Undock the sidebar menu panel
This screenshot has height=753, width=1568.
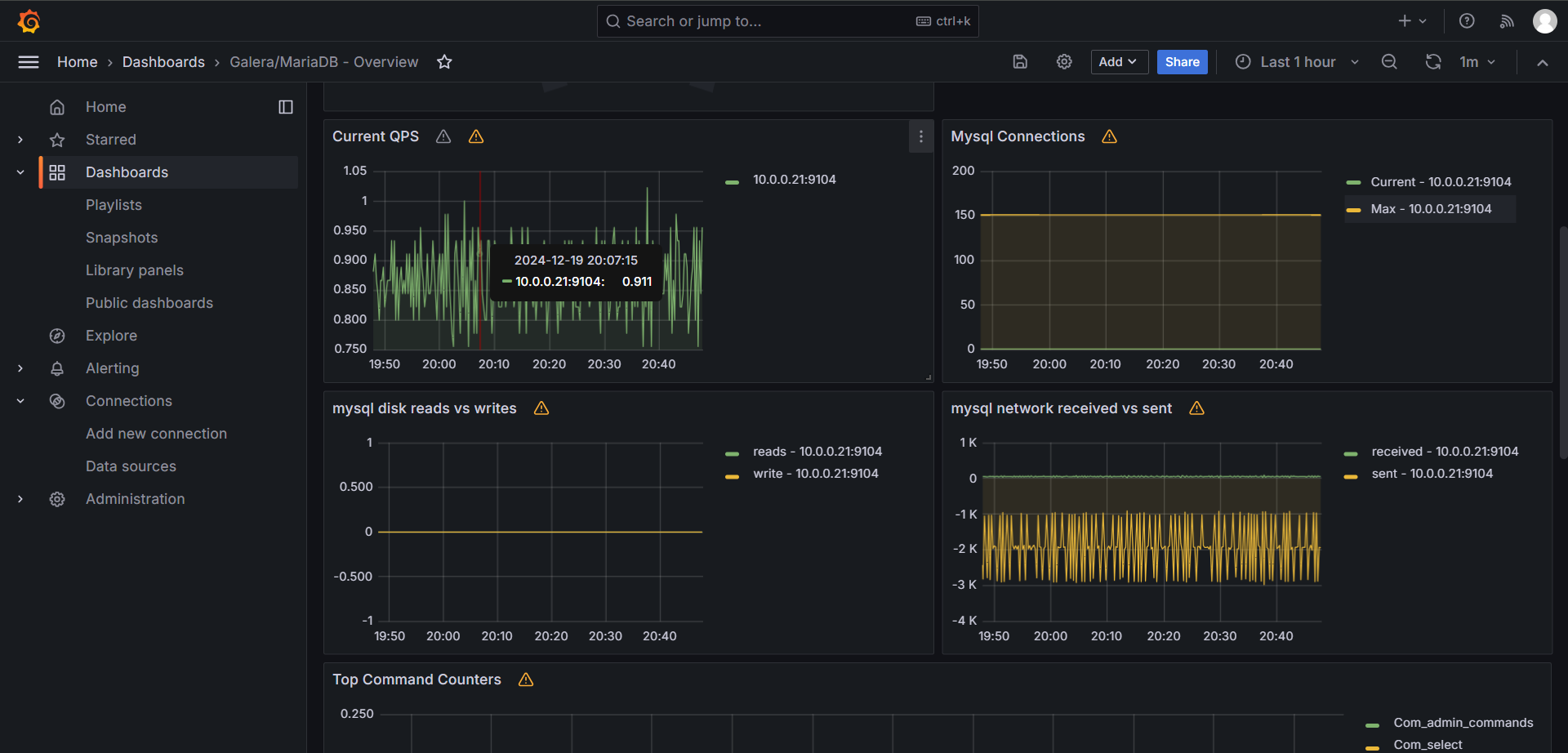(285, 107)
